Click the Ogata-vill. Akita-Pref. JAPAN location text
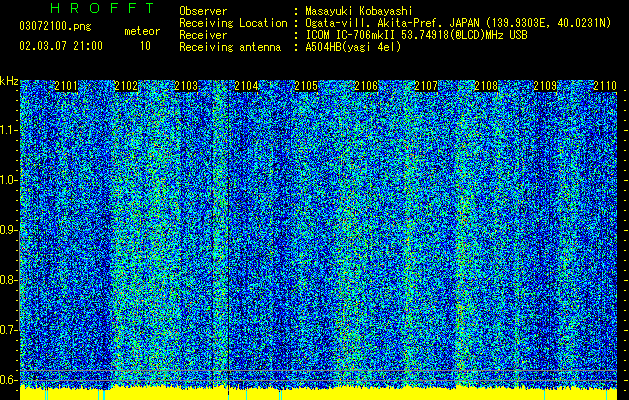 point(458,23)
